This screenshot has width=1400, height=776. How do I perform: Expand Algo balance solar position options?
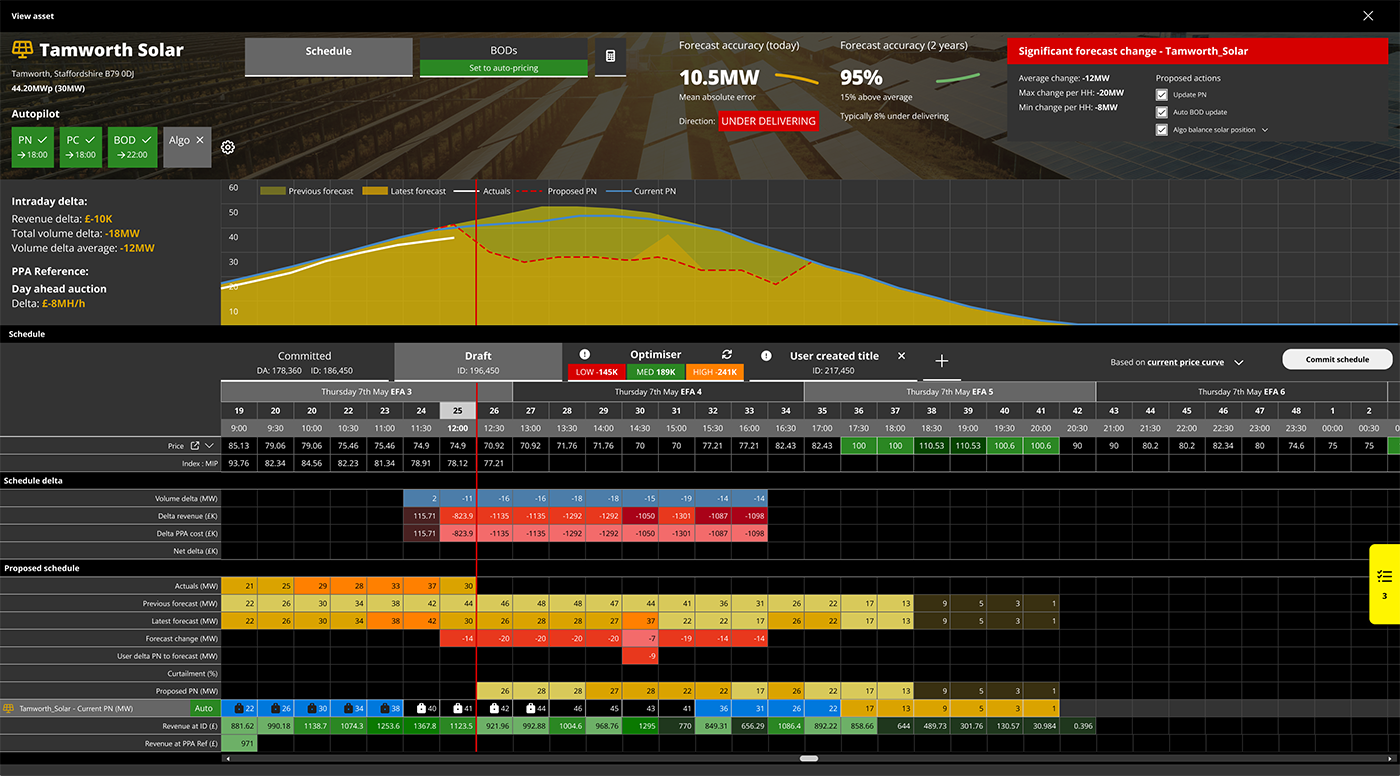(x=1265, y=130)
